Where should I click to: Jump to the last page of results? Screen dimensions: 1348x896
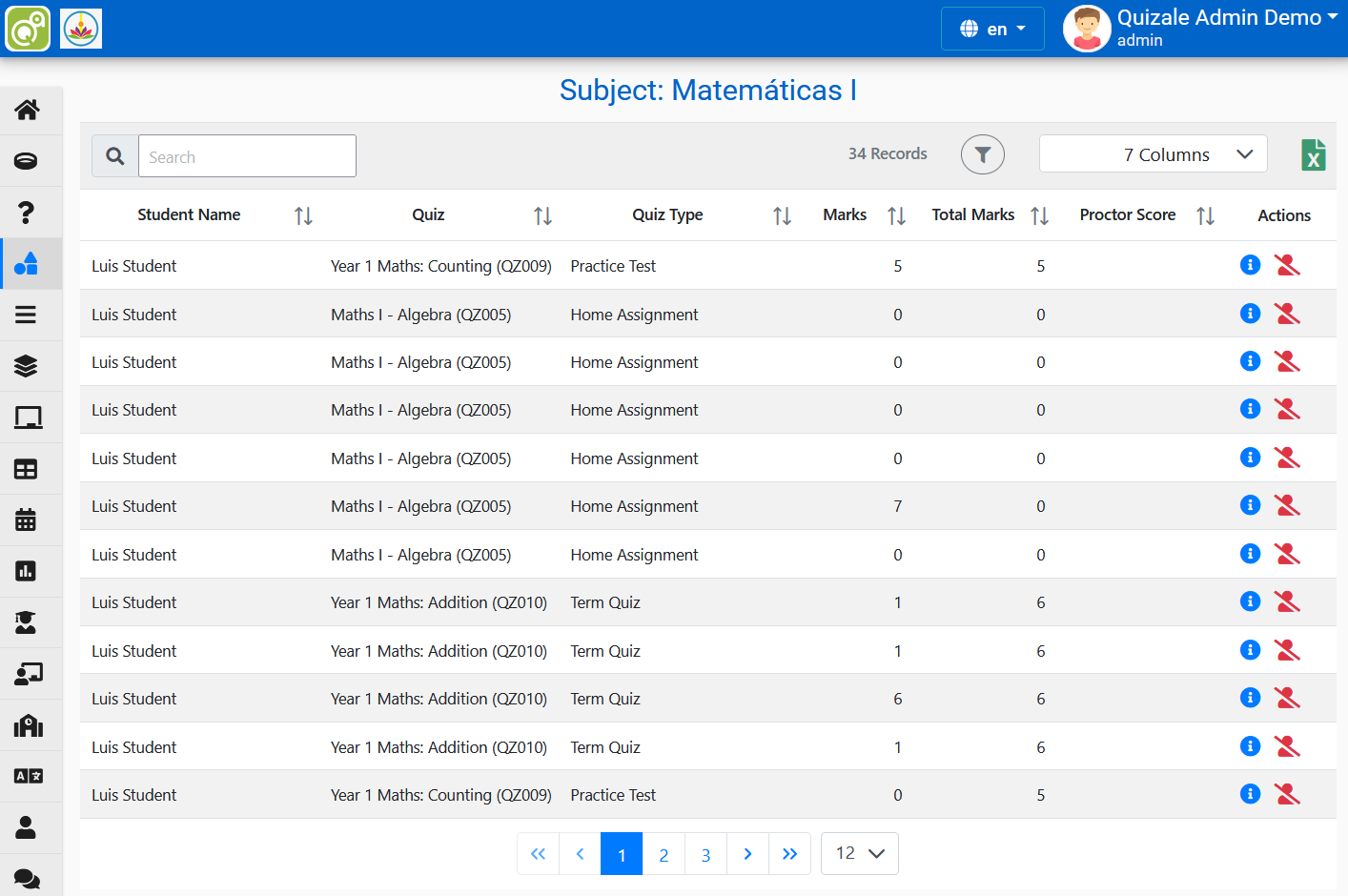[789, 854]
